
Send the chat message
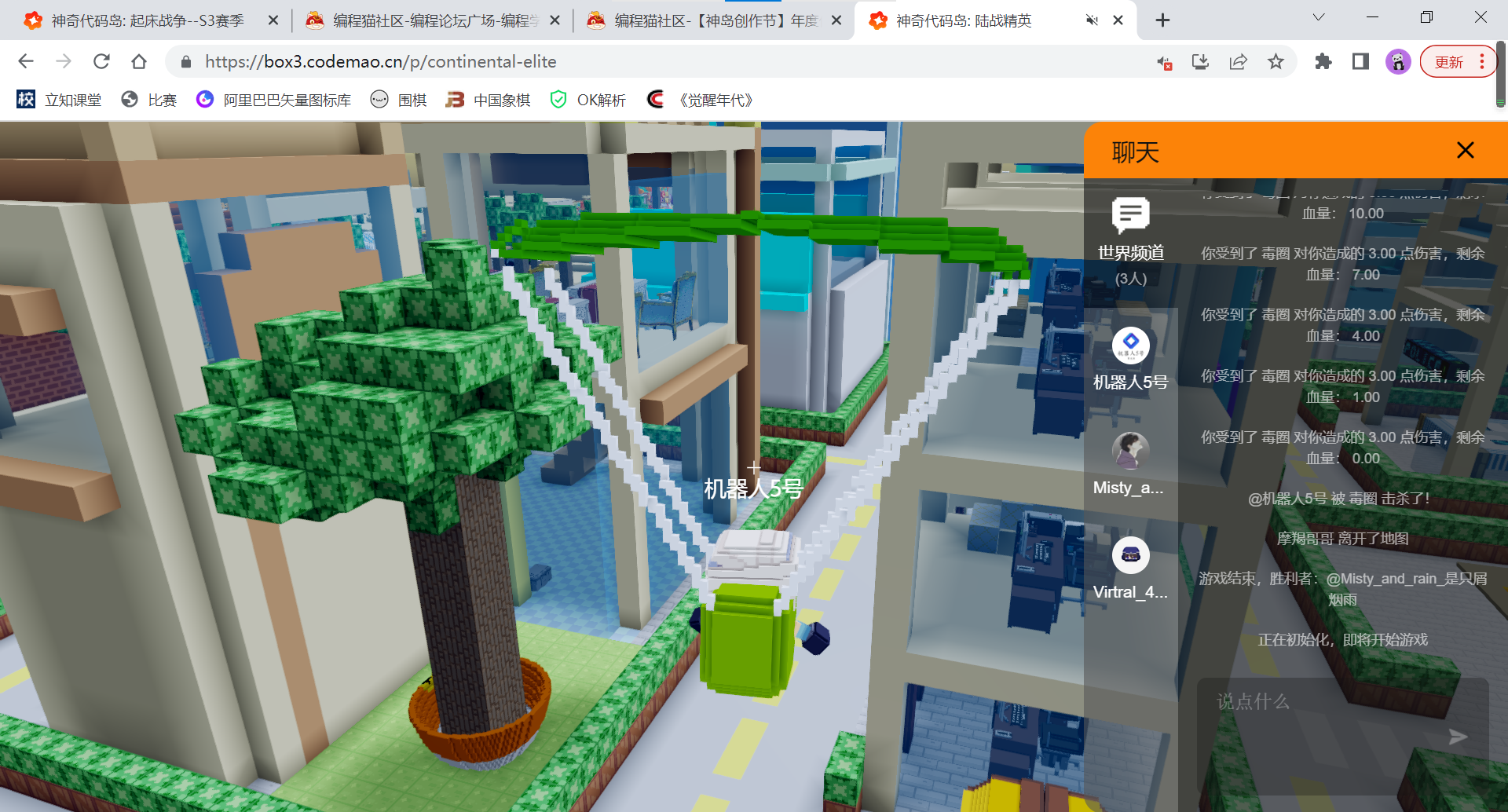pyautogui.click(x=1458, y=737)
